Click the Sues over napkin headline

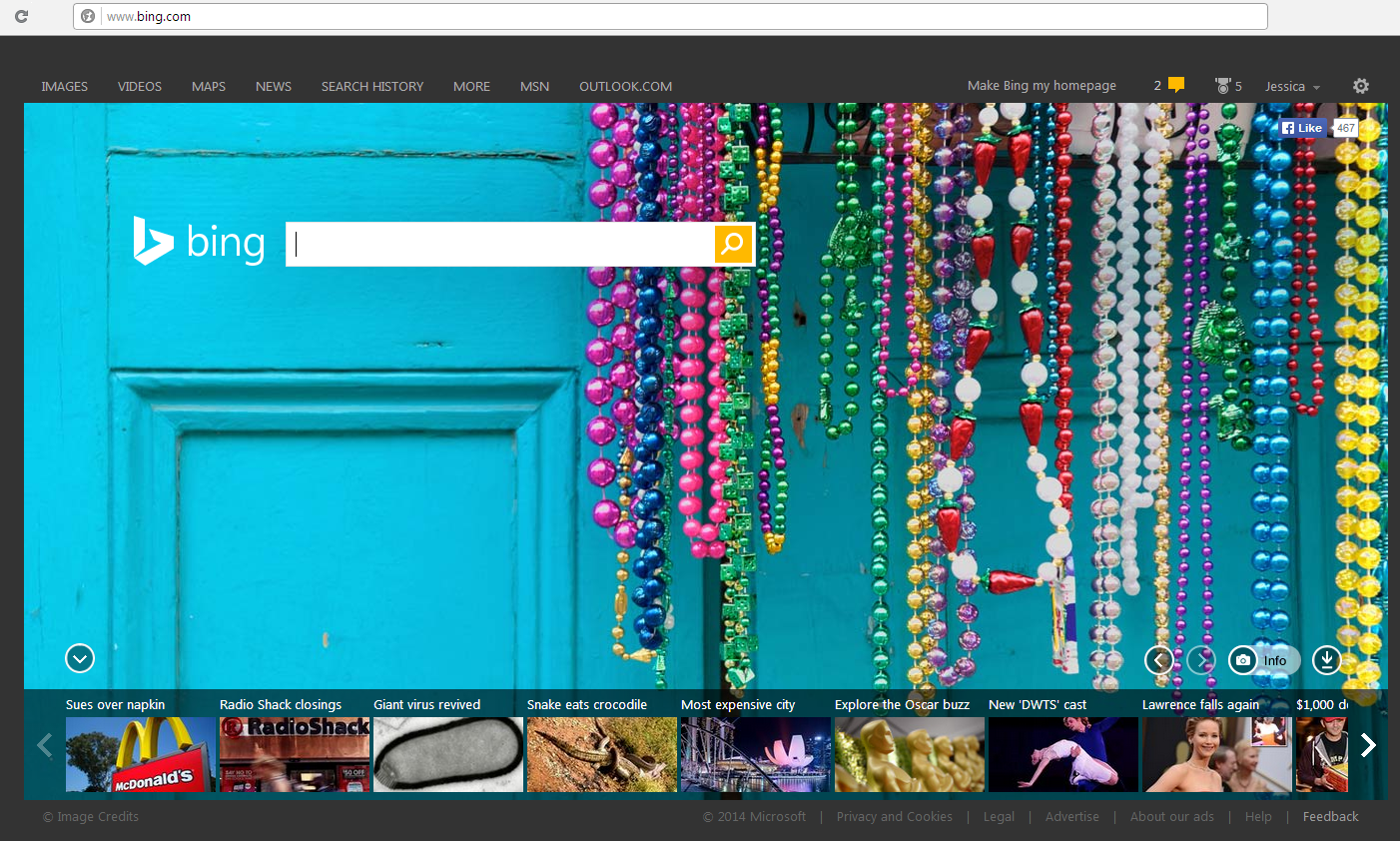click(115, 704)
